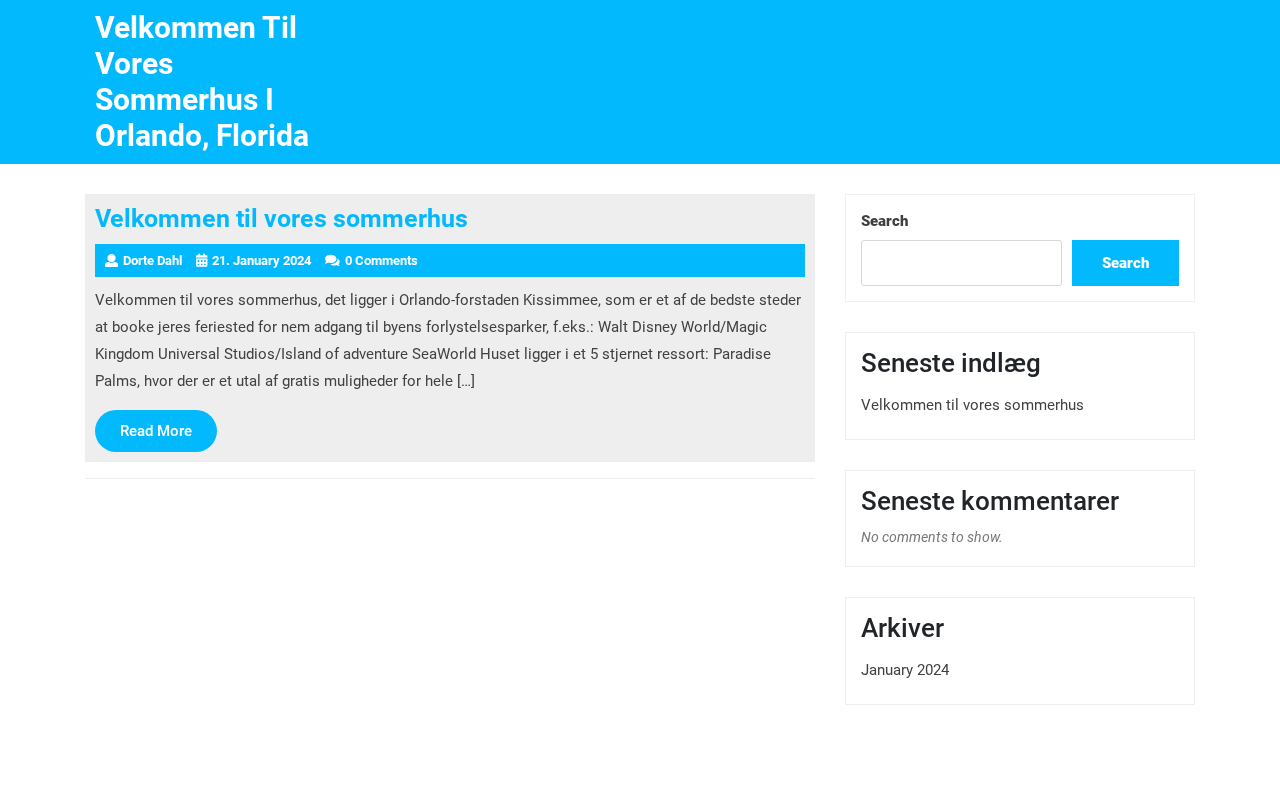Click the 'No comments to show.' text
Image resolution: width=1280 pixels, height=800 pixels.
coord(931,537)
